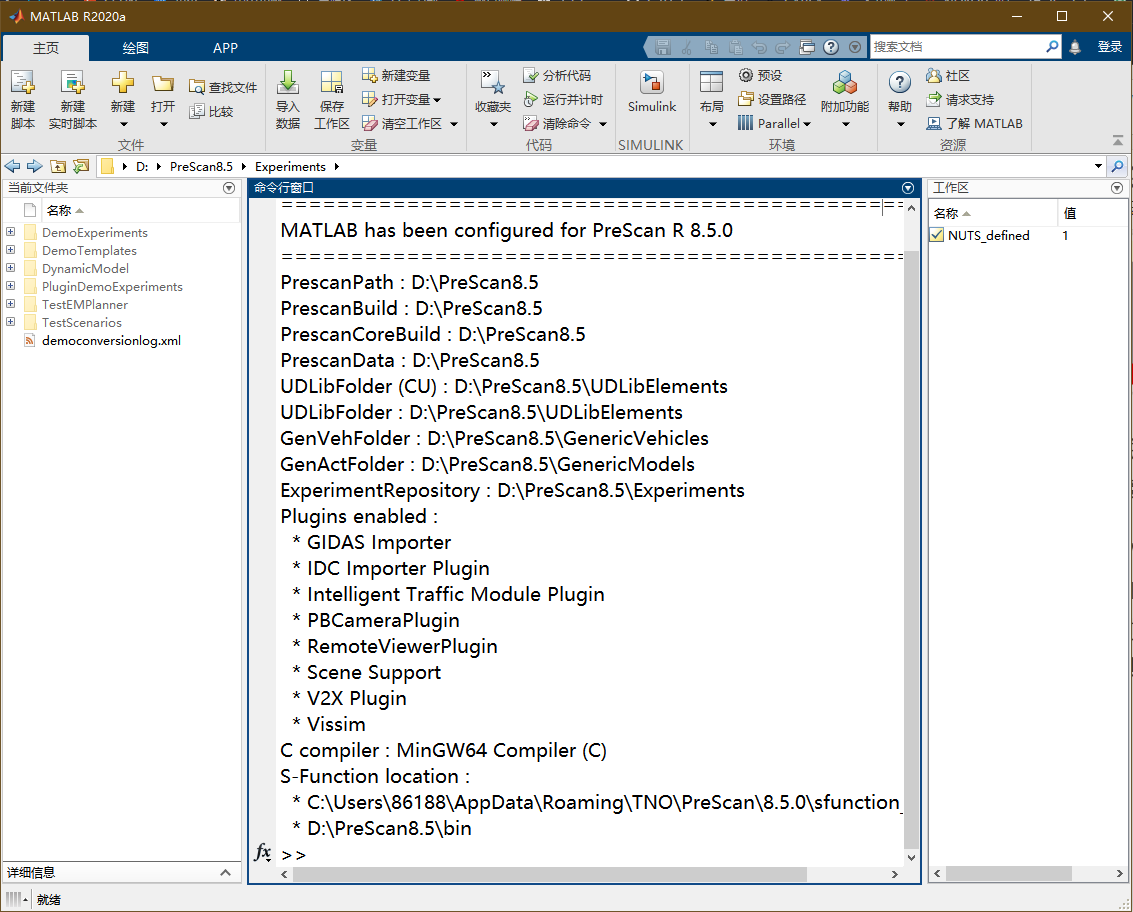Click Set Path (设置路径)

tap(772, 99)
